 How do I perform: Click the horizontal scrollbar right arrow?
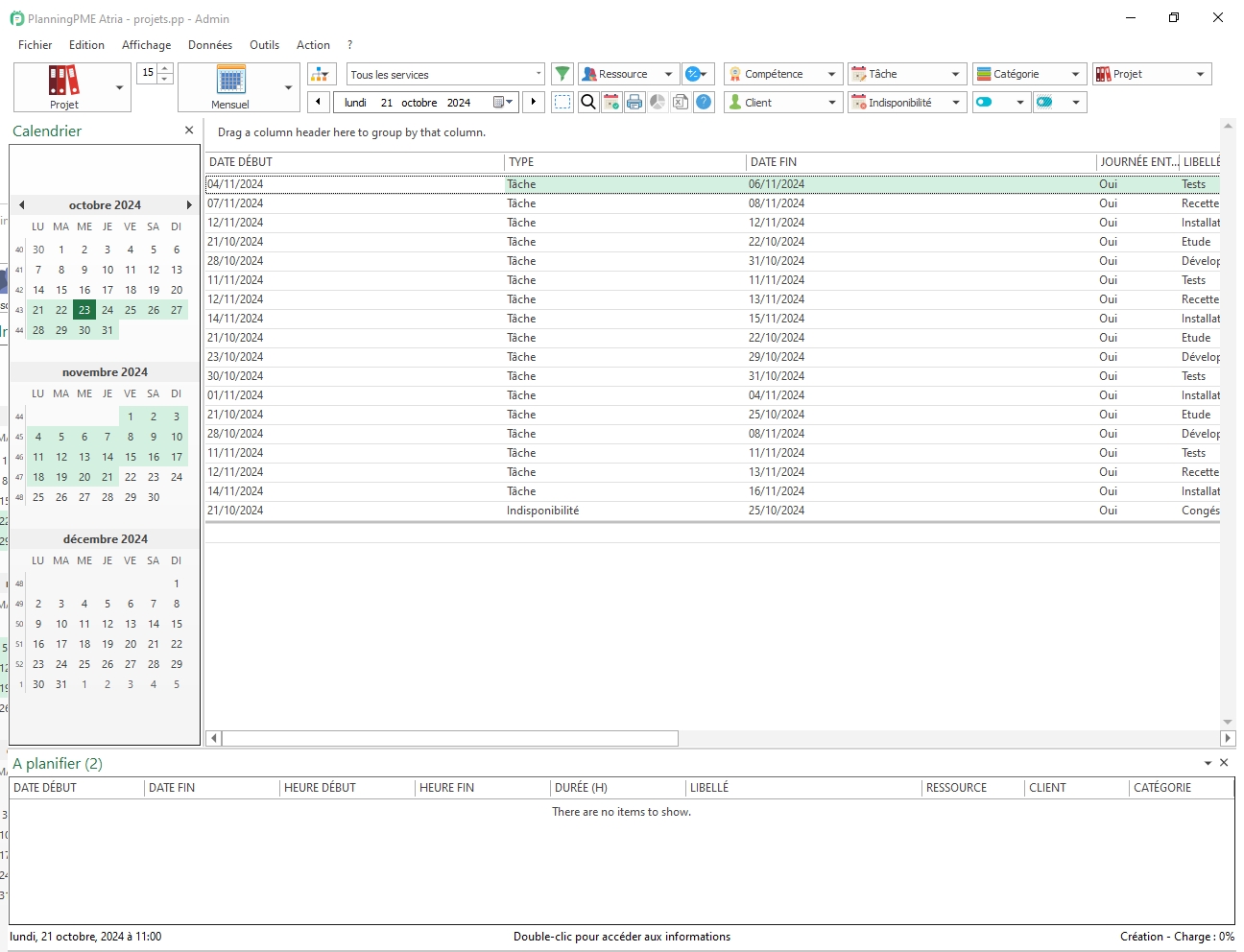(x=1228, y=738)
